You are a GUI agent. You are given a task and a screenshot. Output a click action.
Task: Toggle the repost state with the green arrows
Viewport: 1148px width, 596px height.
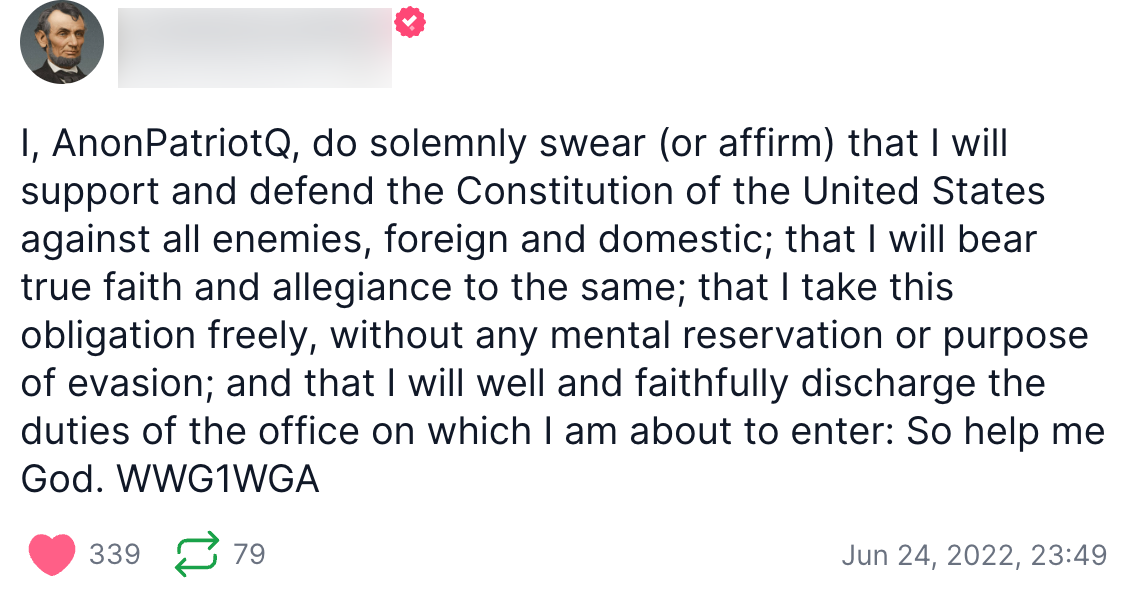pos(198,551)
